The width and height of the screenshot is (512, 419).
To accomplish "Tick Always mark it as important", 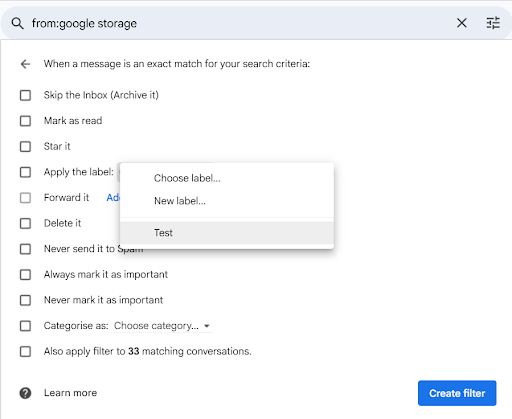I will pyautogui.click(x=25, y=275).
